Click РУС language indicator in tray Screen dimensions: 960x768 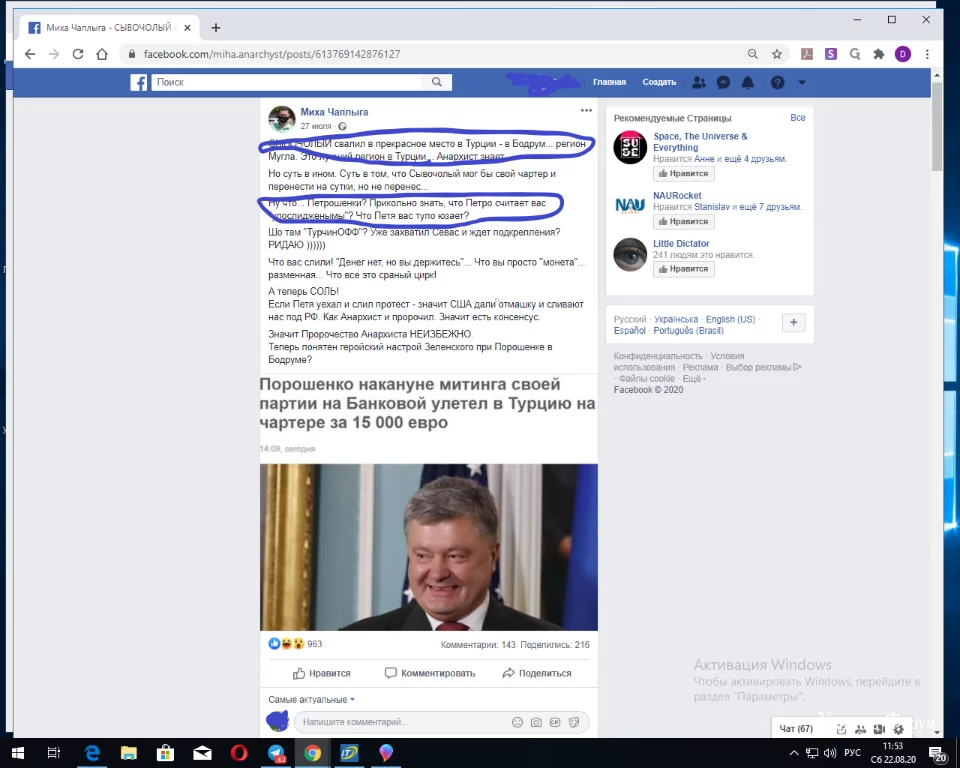pyautogui.click(x=852, y=753)
